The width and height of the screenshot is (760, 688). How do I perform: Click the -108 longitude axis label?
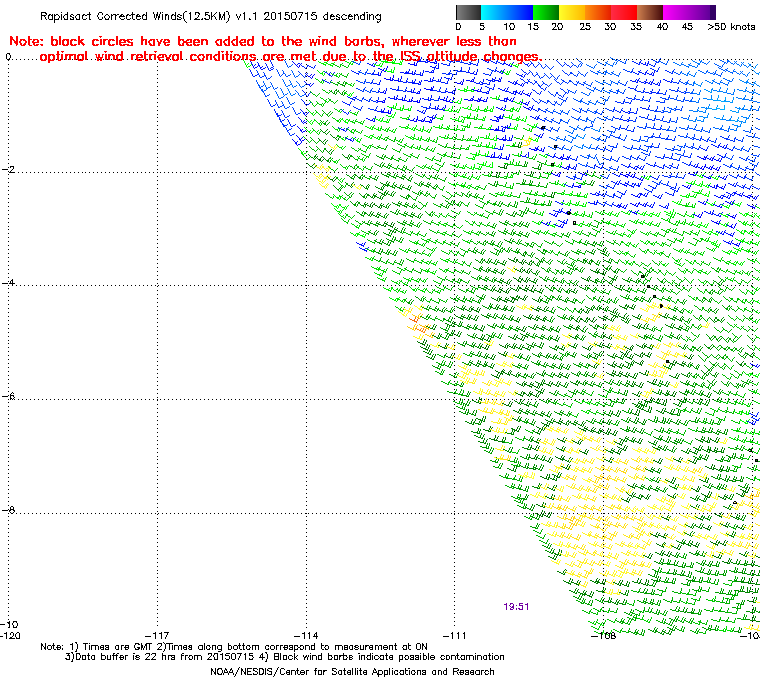pos(603,635)
